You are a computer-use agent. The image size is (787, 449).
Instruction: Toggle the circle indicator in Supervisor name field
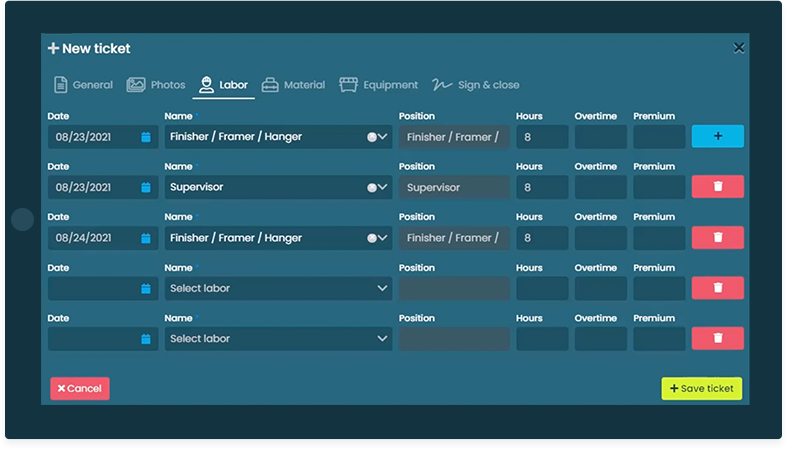click(371, 187)
